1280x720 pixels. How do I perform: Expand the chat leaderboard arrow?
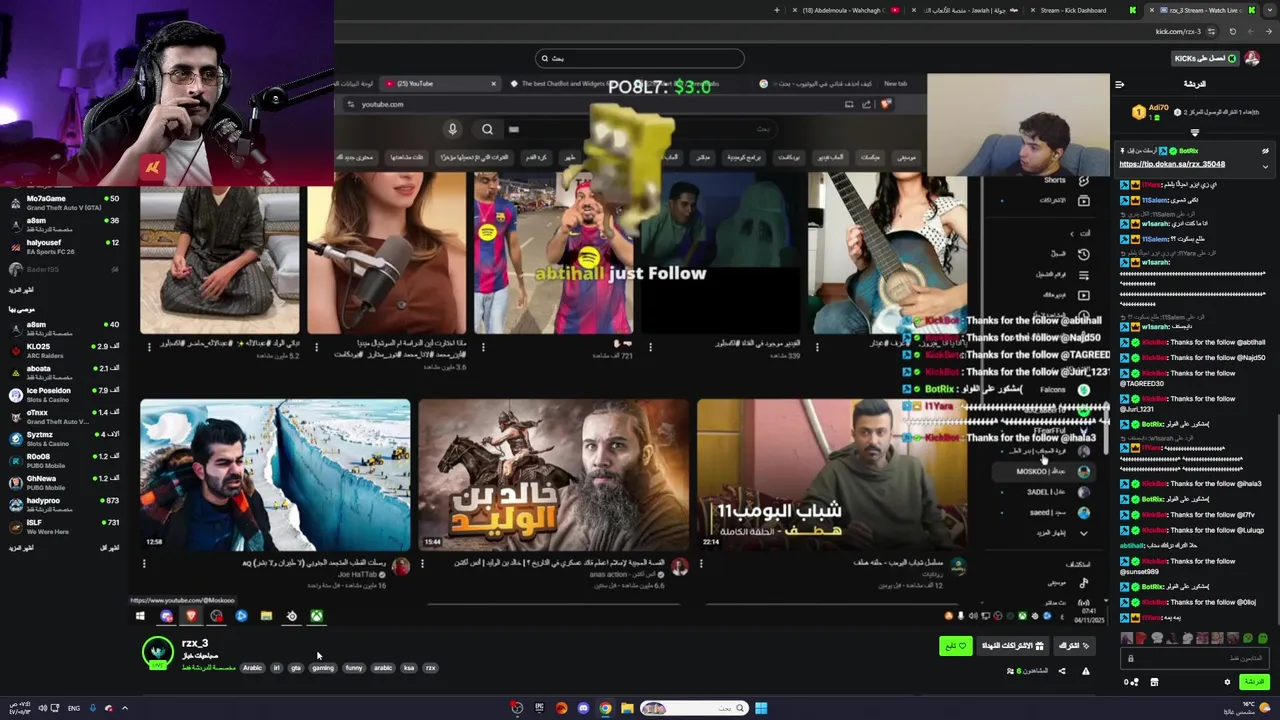[1194, 132]
